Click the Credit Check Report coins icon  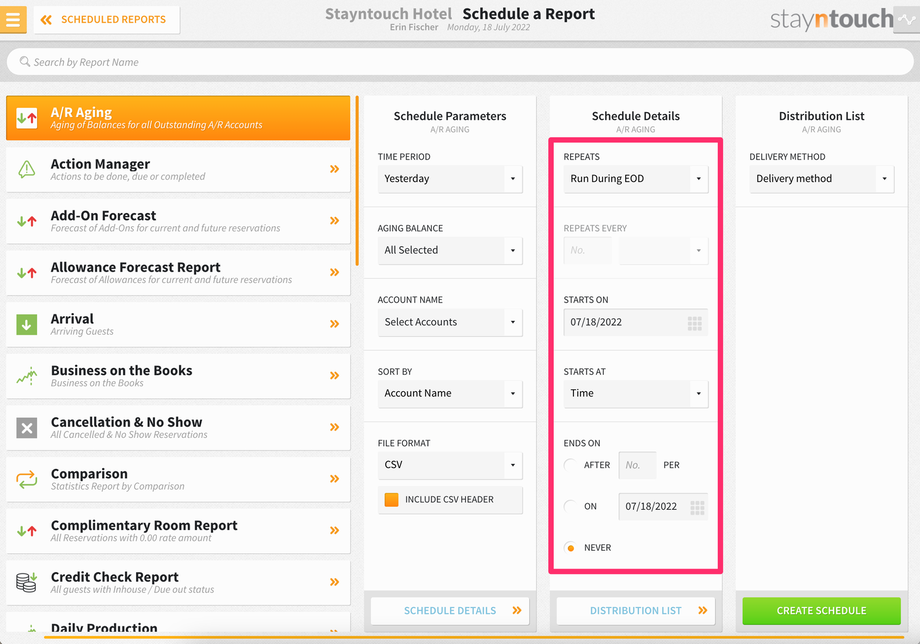click(x=27, y=582)
